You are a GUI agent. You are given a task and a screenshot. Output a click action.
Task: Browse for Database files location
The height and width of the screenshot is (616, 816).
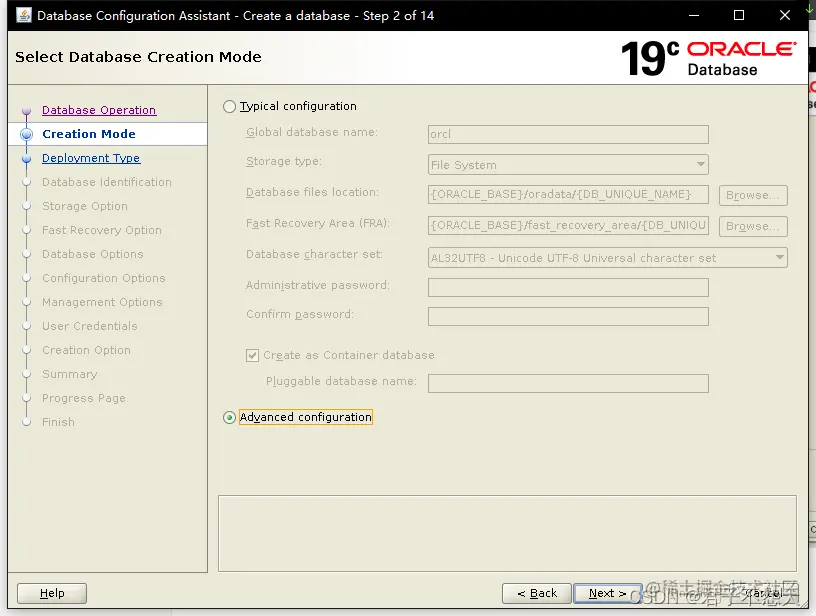[753, 195]
